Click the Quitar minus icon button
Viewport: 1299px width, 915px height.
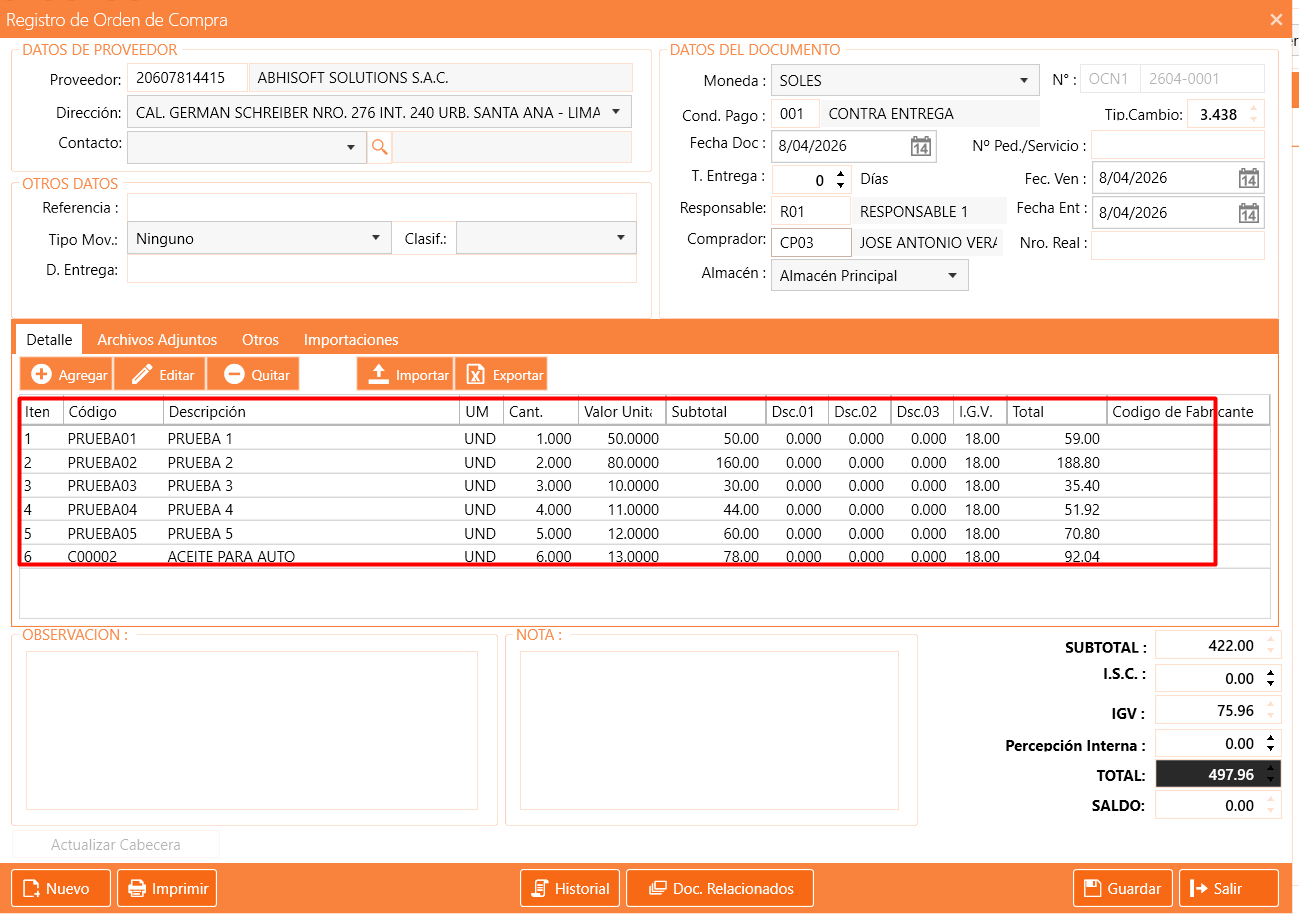(253, 374)
